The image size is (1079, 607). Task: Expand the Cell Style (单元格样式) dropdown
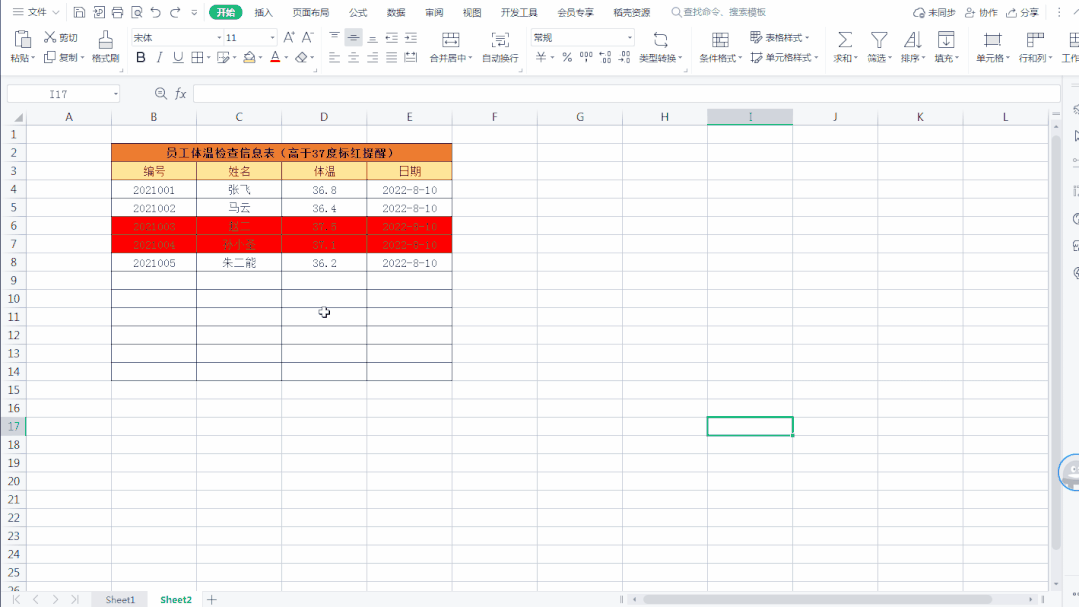pyautogui.click(x=816, y=58)
